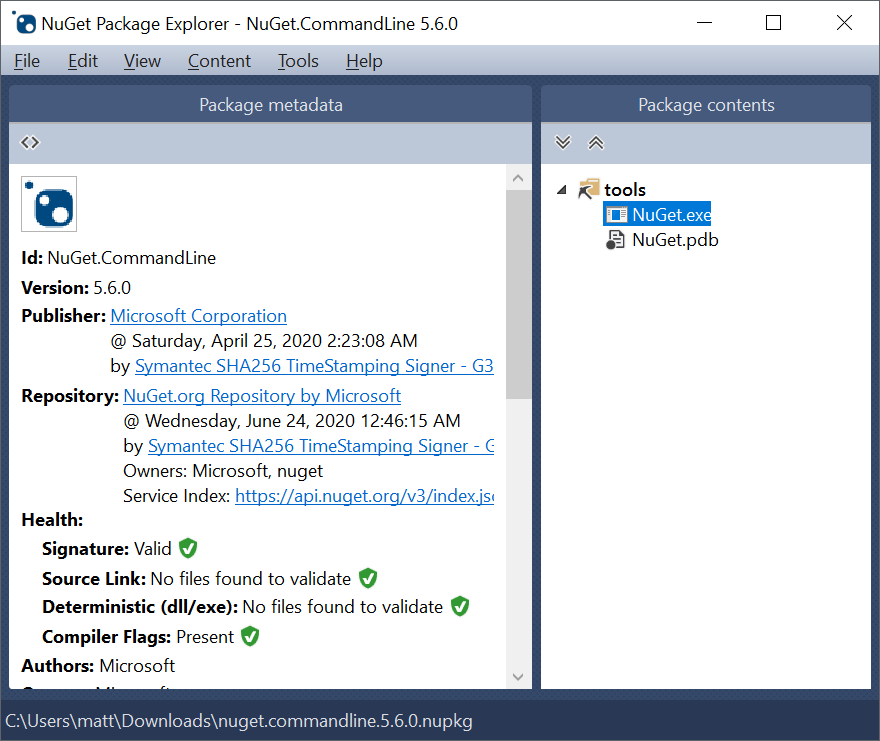
Task: Collapse the tools folder tree arrow
Action: (562, 190)
